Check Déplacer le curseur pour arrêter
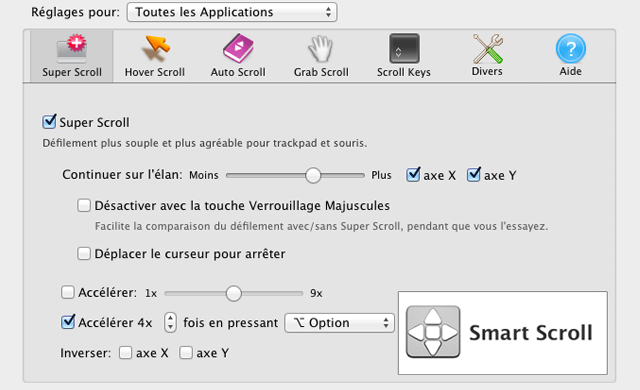Viewport: 640px width, 390px height. 84,253
